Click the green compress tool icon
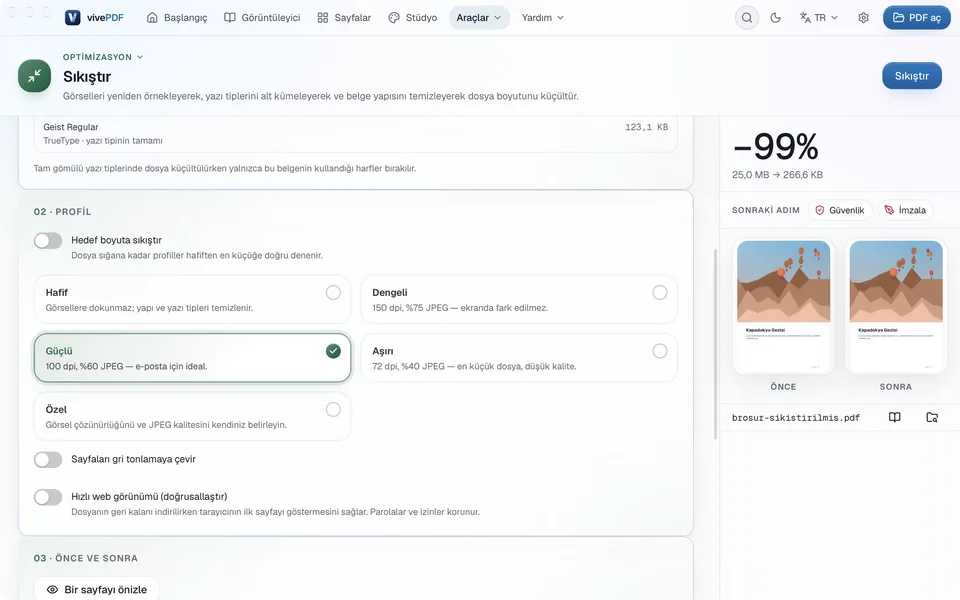The width and height of the screenshot is (960, 600). point(34,76)
